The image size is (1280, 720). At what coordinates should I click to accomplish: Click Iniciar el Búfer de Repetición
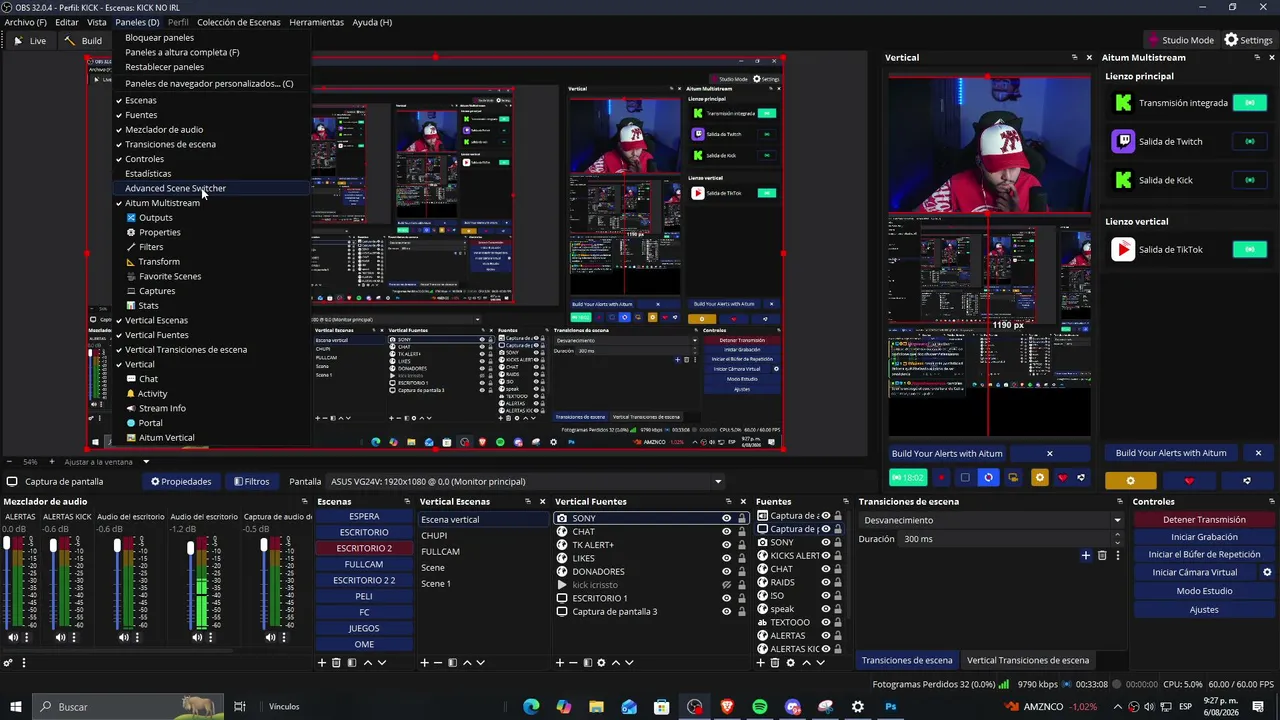1204,555
